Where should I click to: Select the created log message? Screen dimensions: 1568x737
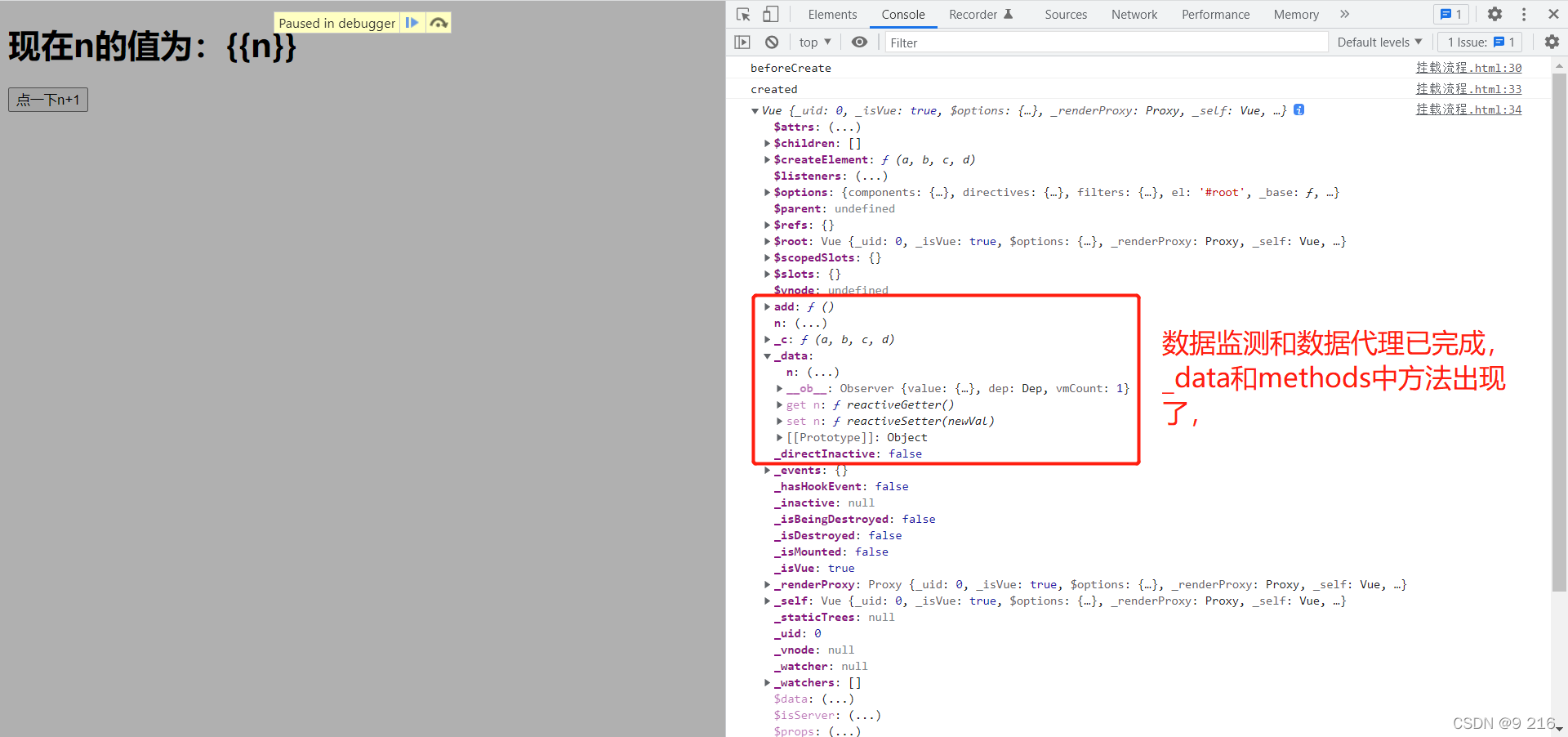click(x=773, y=89)
